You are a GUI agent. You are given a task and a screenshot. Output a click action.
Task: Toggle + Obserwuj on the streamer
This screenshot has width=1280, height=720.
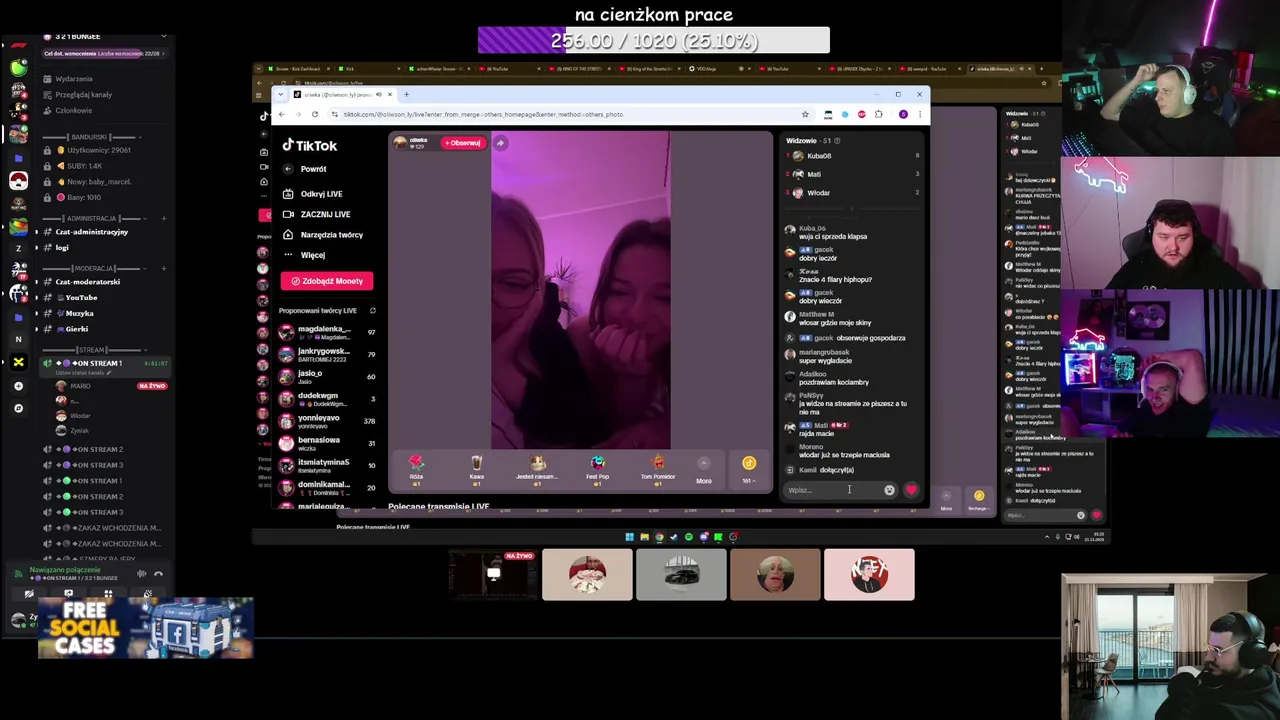[463, 143]
